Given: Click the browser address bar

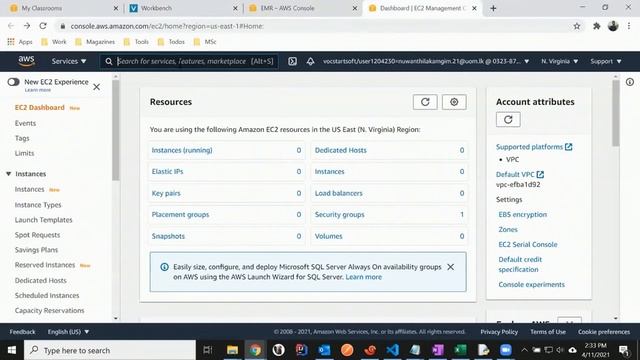Looking at the screenshot, I should pyautogui.click(x=314, y=26).
